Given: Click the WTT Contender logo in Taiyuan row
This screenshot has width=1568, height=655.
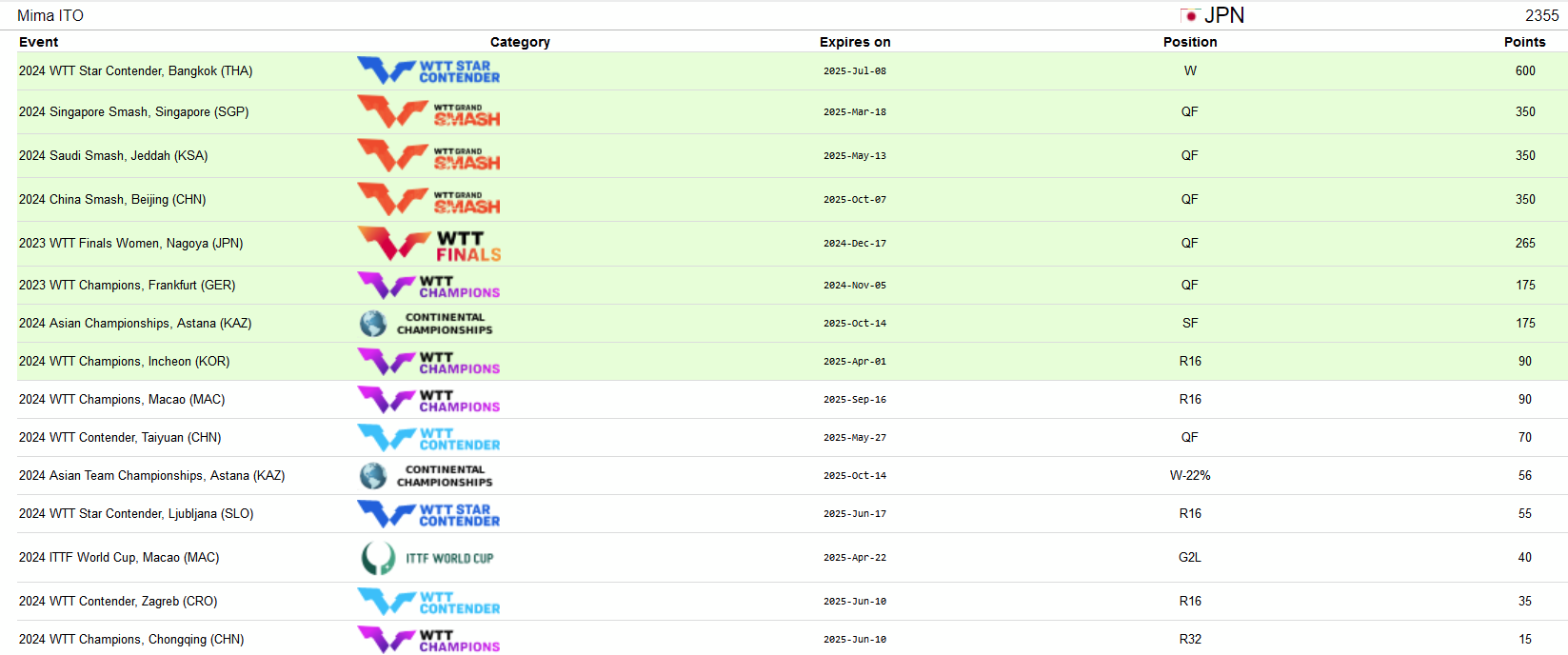Looking at the screenshot, I should coord(428,438).
